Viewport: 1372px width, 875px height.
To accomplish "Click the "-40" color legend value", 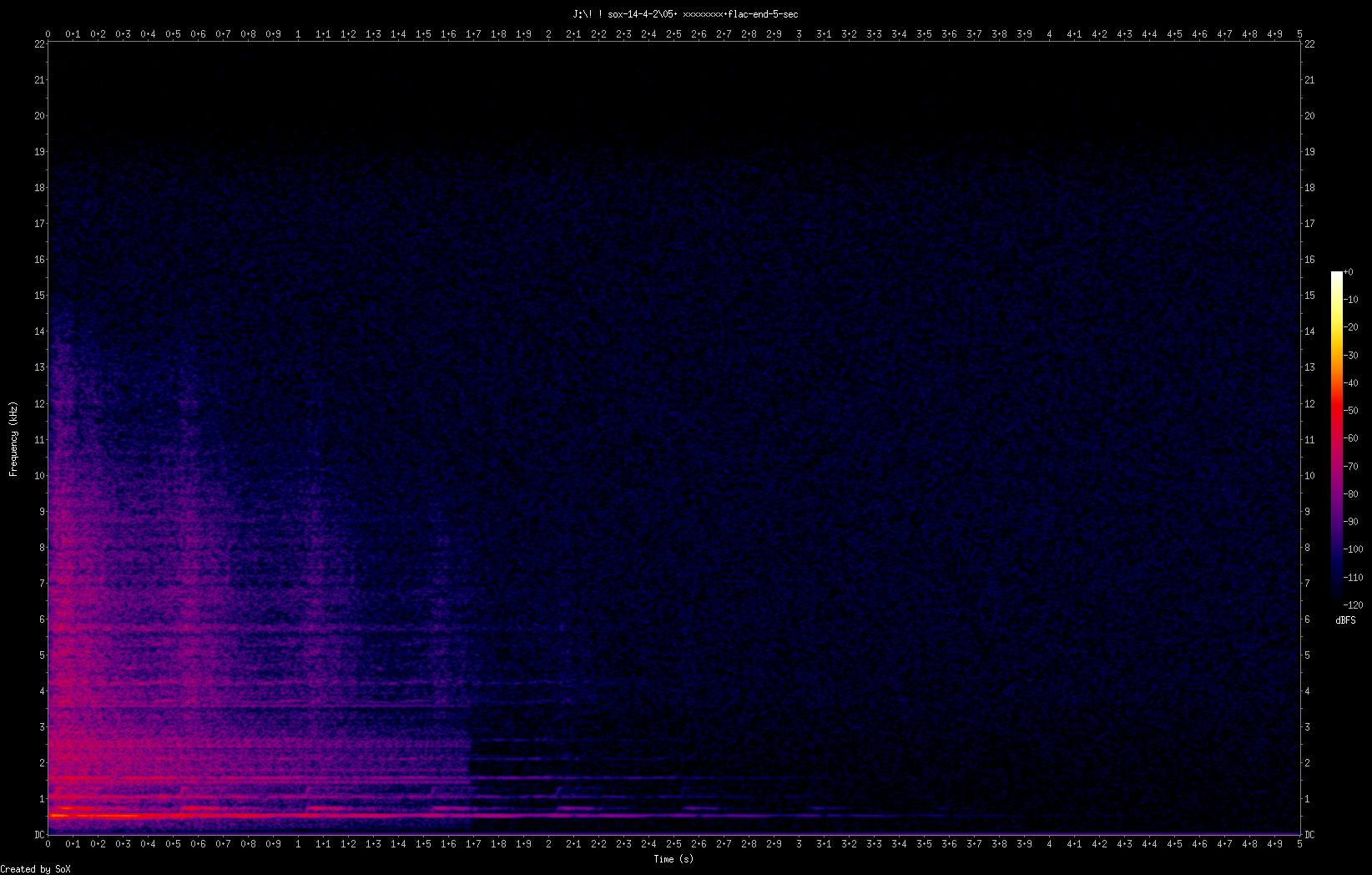I will tap(1351, 383).
